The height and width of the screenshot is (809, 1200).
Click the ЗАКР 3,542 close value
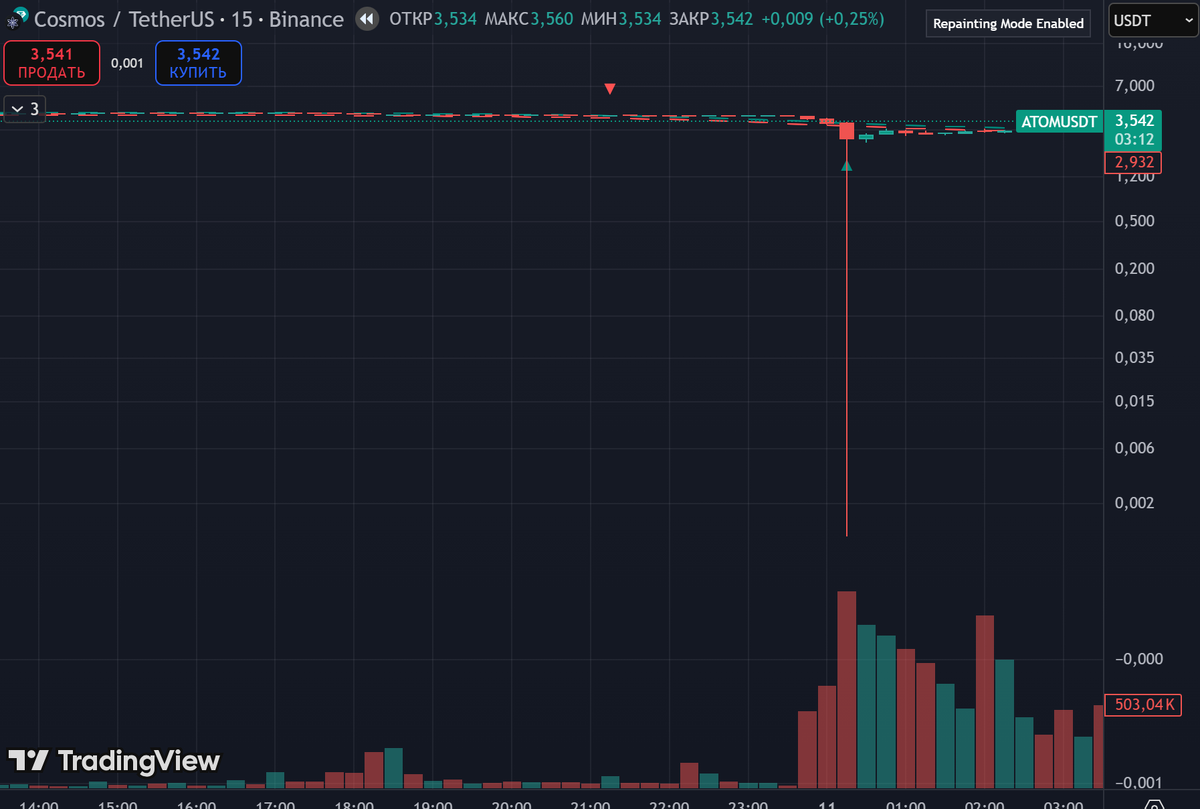pos(711,19)
